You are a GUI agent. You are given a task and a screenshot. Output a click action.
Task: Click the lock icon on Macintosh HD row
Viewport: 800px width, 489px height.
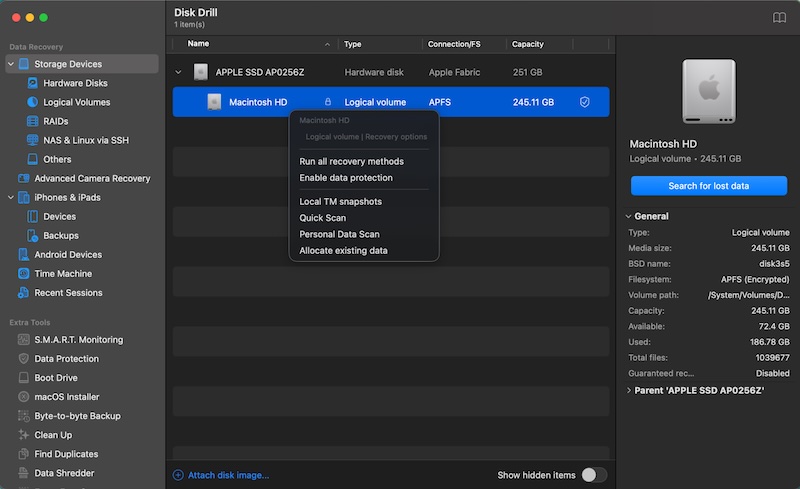click(328, 102)
